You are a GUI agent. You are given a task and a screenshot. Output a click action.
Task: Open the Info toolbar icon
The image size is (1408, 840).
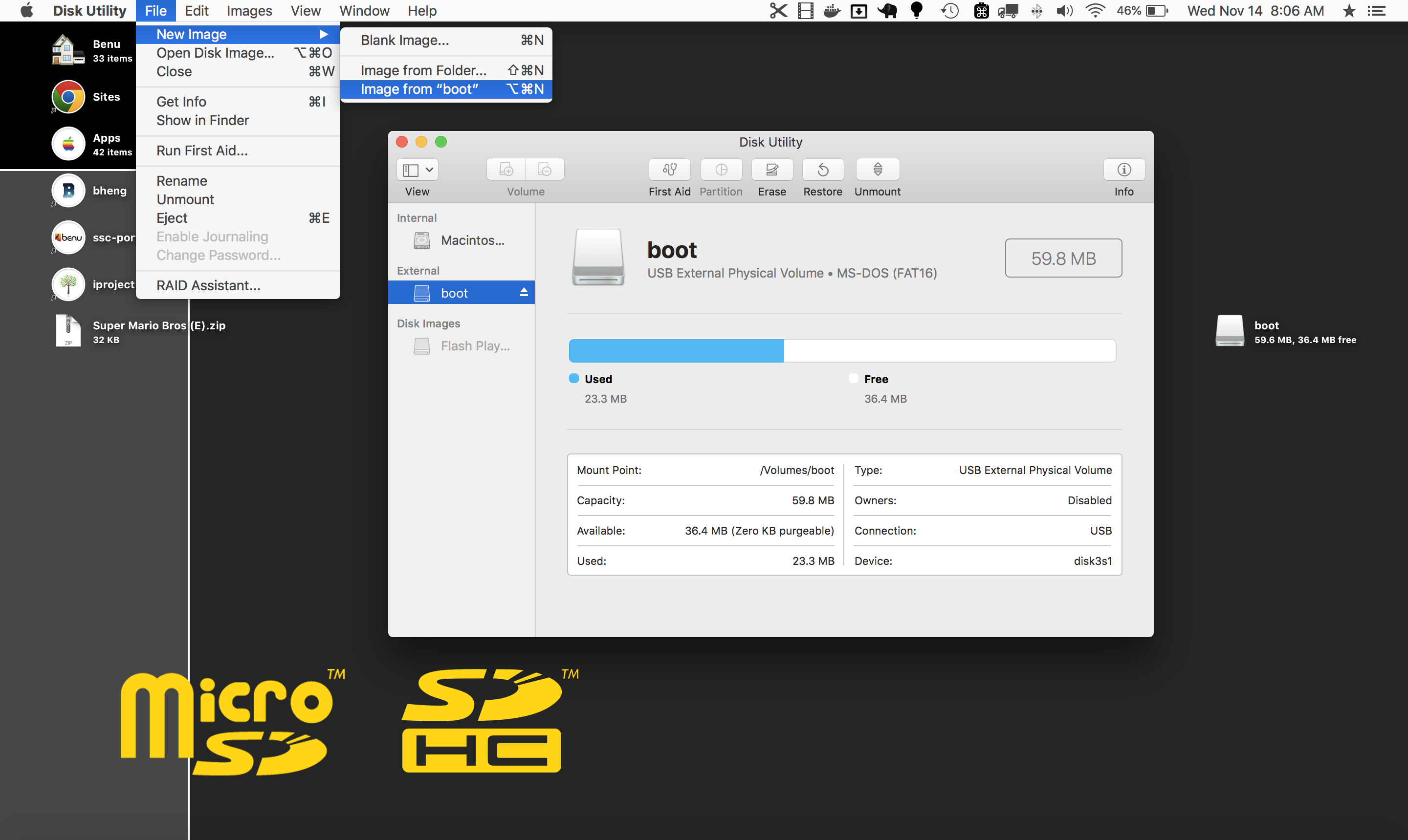click(1124, 169)
